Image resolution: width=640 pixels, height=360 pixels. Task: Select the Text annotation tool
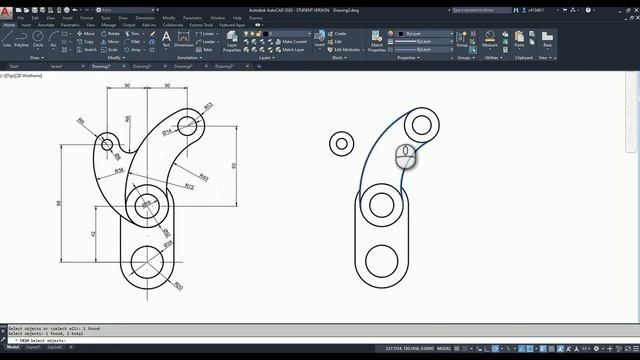[166, 40]
